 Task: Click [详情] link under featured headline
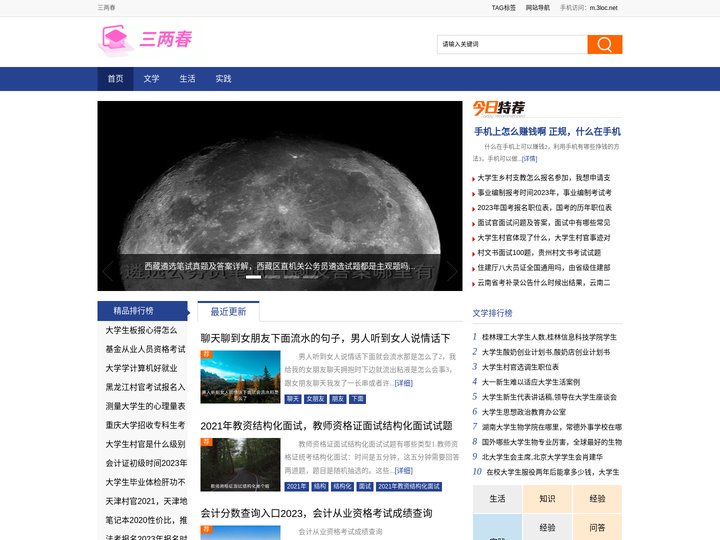click(x=529, y=158)
